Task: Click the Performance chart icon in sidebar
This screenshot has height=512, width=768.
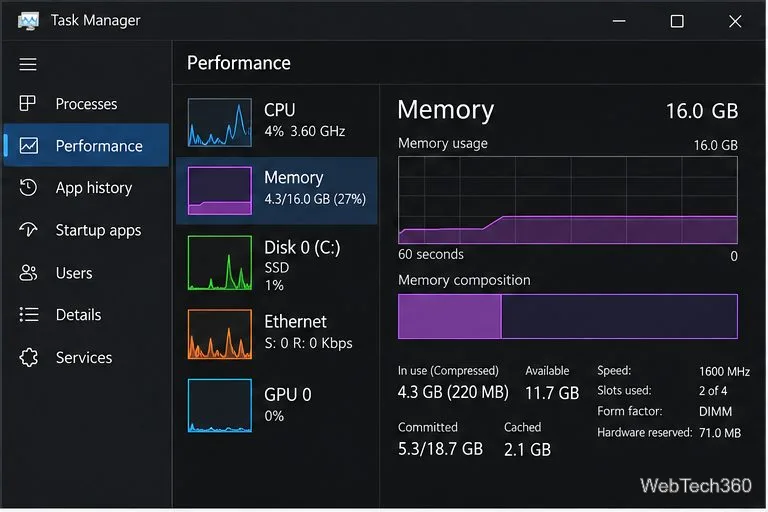Action: tap(28, 146)
